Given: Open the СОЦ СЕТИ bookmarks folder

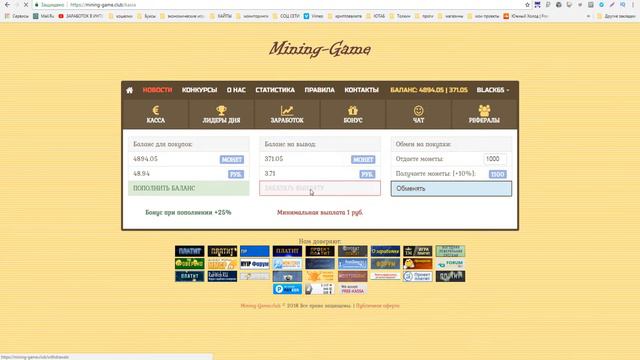Looking at the screenshot, I should point(286,16).
